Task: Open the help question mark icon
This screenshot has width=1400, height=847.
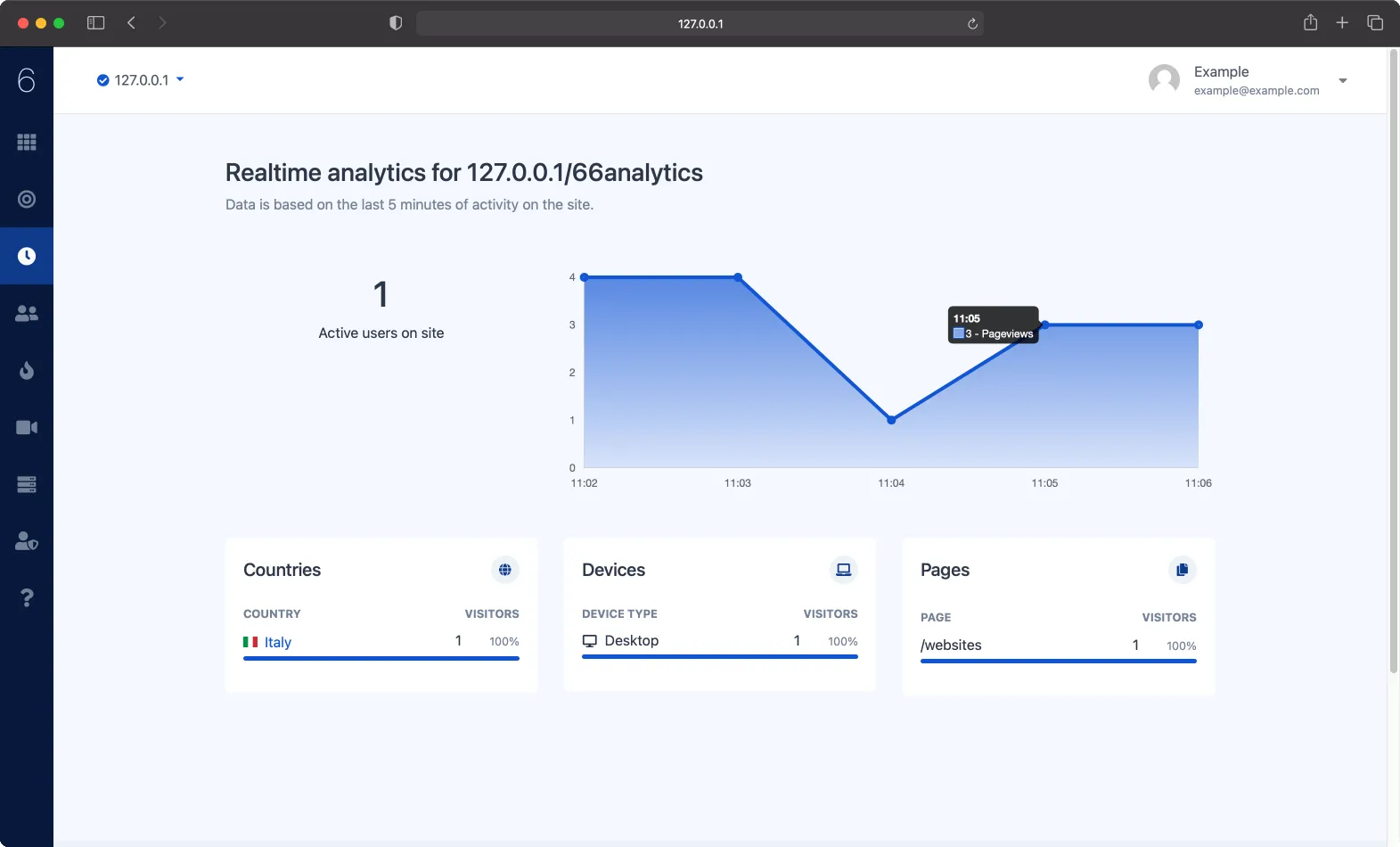Action: click(27, 598)
